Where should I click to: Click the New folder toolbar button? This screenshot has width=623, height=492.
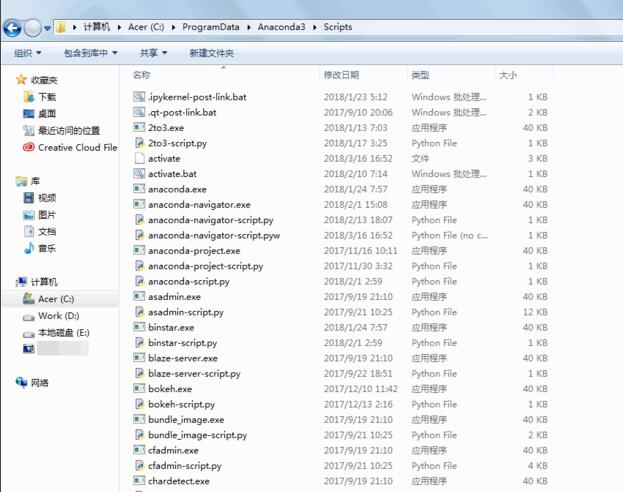pyautogui.click(x=211, y=53)
